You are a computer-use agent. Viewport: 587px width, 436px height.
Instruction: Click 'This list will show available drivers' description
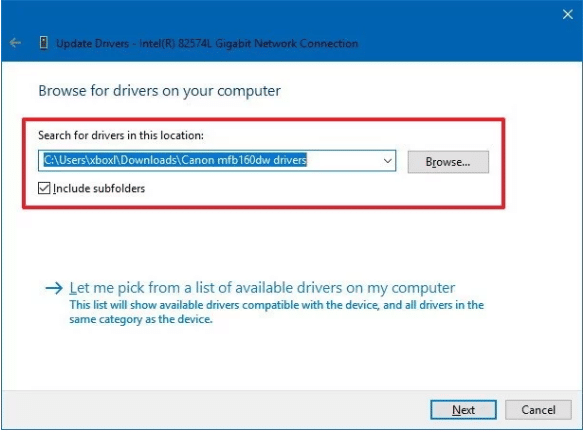tap(276, 312)
